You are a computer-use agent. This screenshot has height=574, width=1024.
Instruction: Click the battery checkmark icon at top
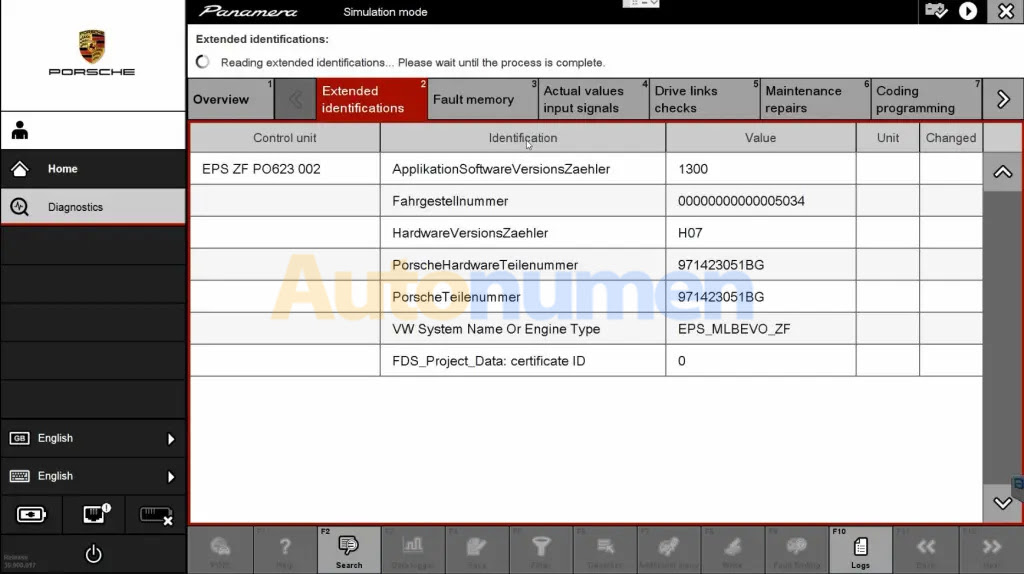pos(936,11)
